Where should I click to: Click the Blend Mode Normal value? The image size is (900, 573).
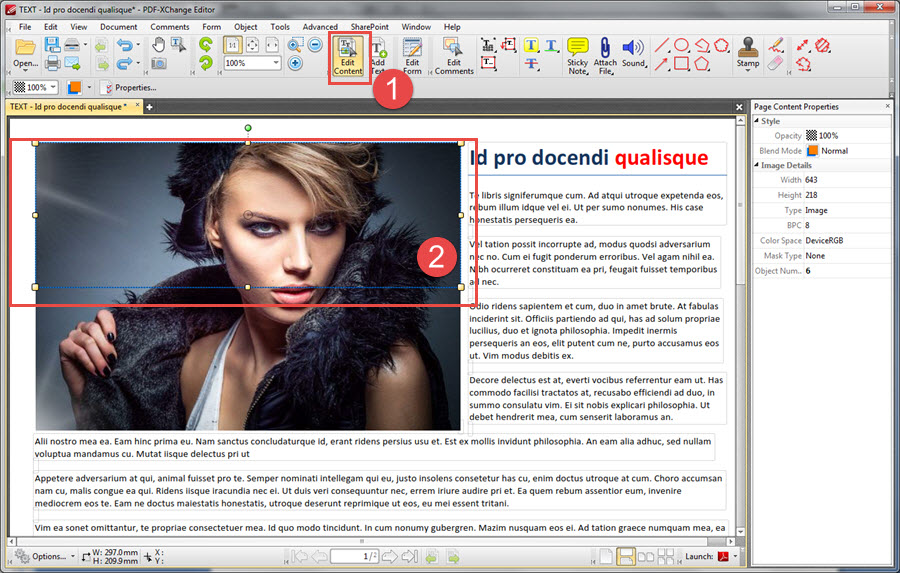click(847, 150)
